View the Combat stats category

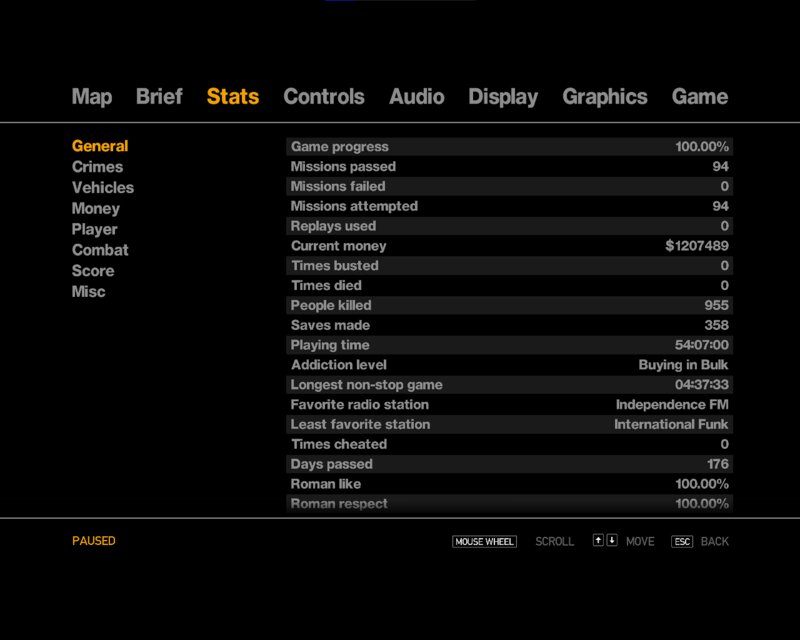point(100,250)
